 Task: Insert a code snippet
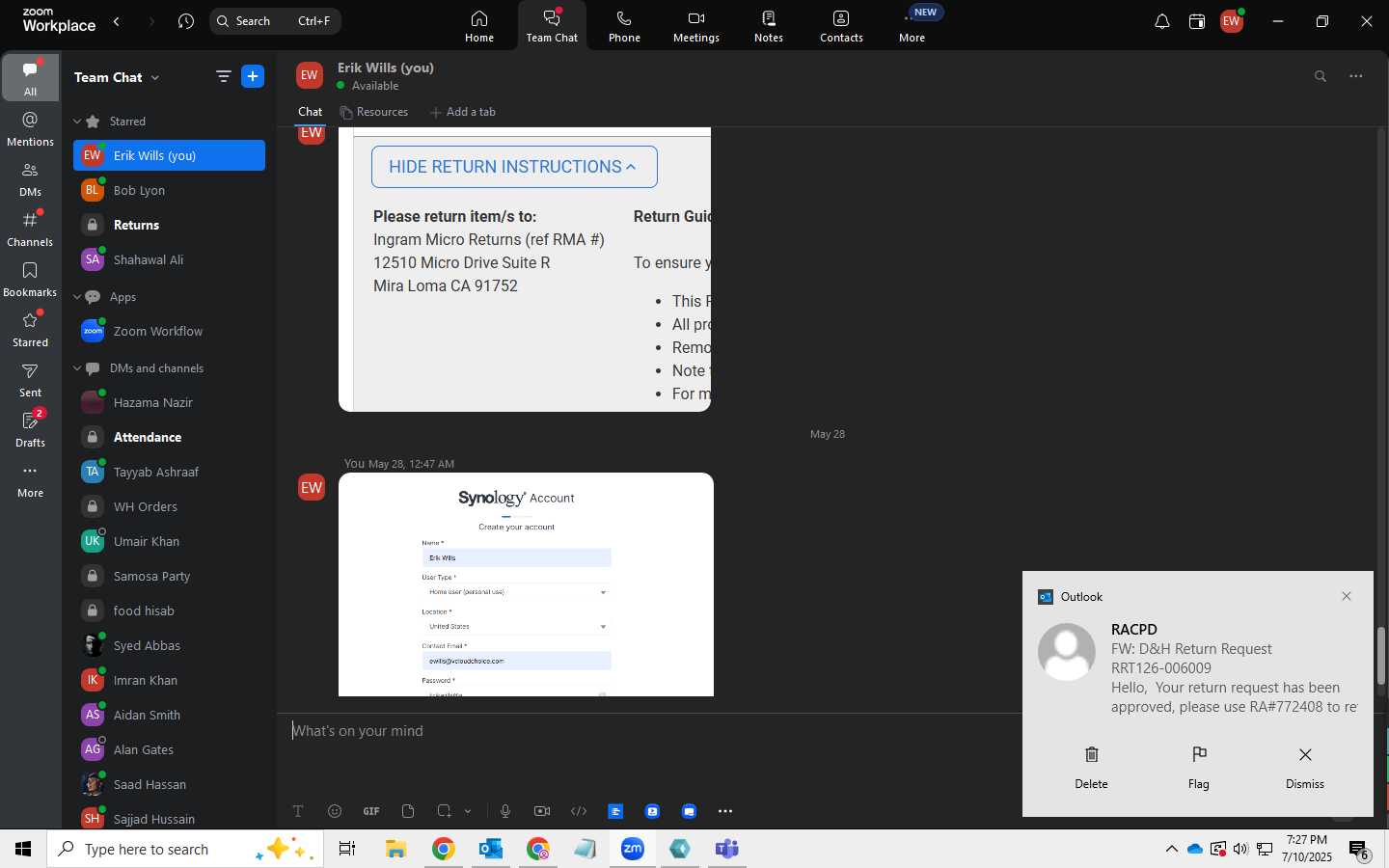pyautogui.click(x=579, y=811)
